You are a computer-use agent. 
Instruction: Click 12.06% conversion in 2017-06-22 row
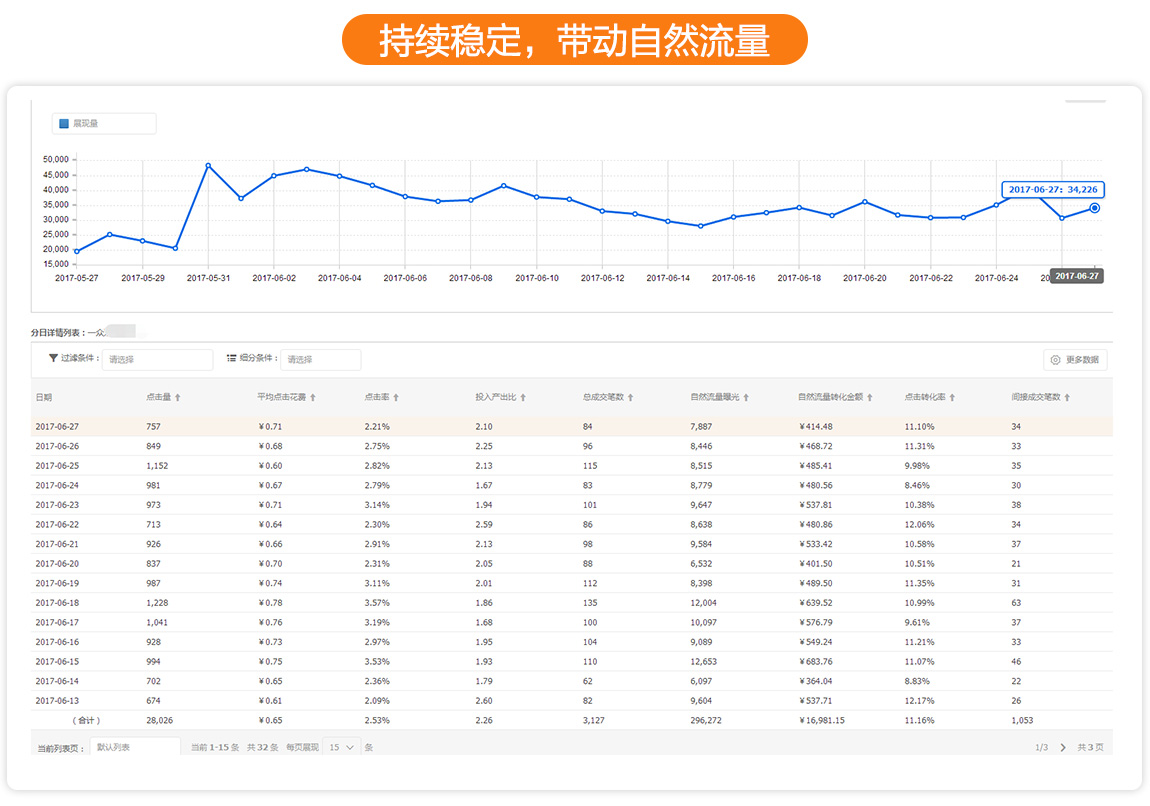tap(919, 524)
